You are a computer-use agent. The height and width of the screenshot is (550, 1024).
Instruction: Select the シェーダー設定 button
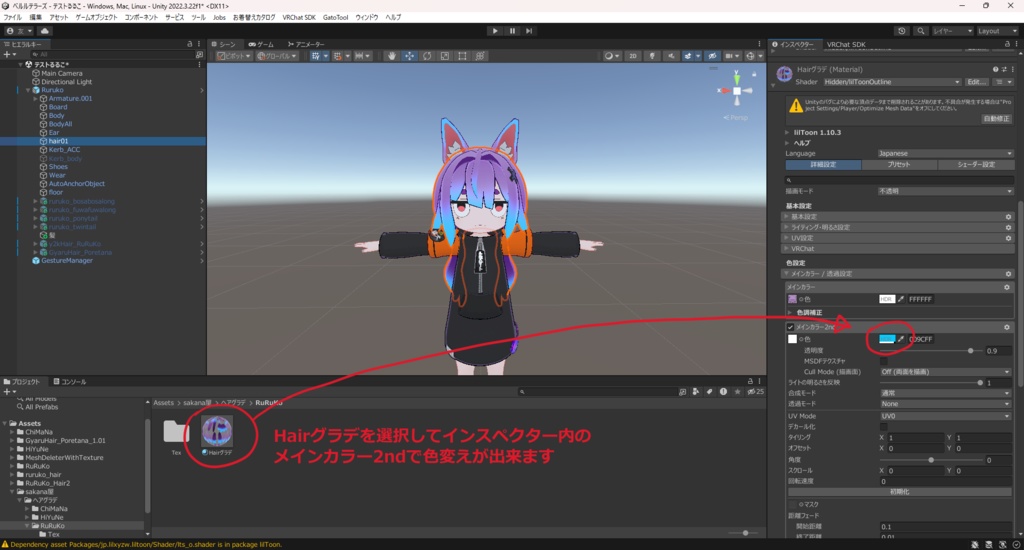point(976,165)
